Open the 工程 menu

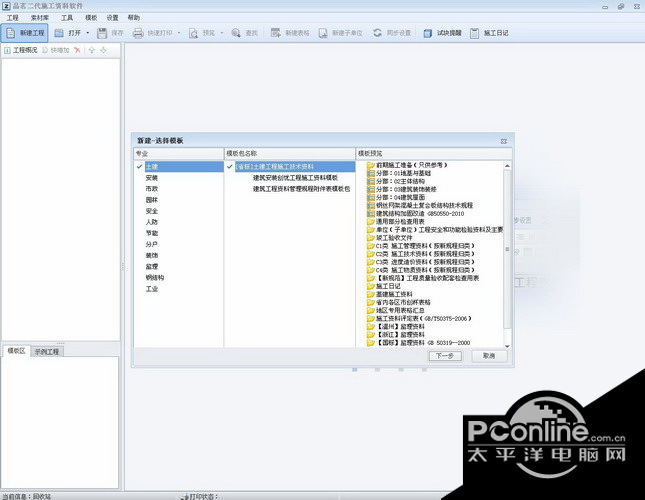tap(13, 18)
